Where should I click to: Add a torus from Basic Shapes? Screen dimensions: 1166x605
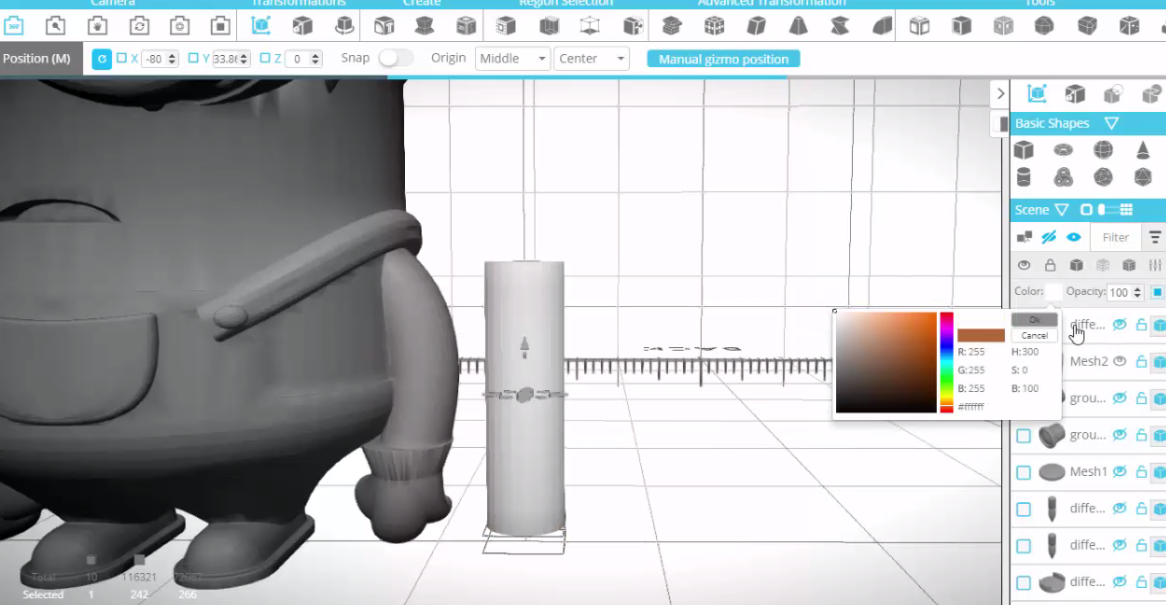pyautogui.click(x=1063, y=150)
